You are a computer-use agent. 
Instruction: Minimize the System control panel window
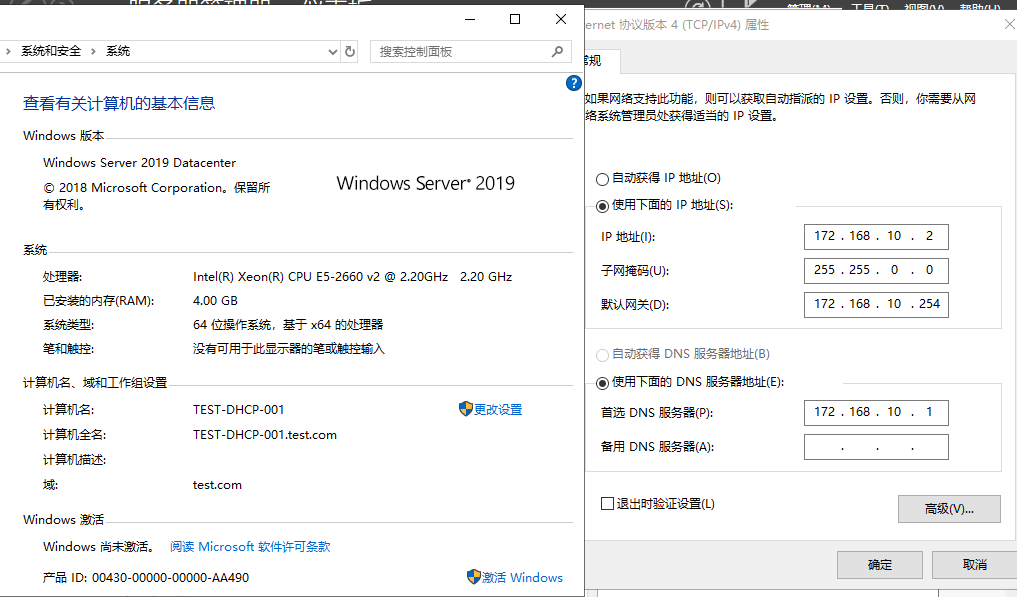pos(470,19)
